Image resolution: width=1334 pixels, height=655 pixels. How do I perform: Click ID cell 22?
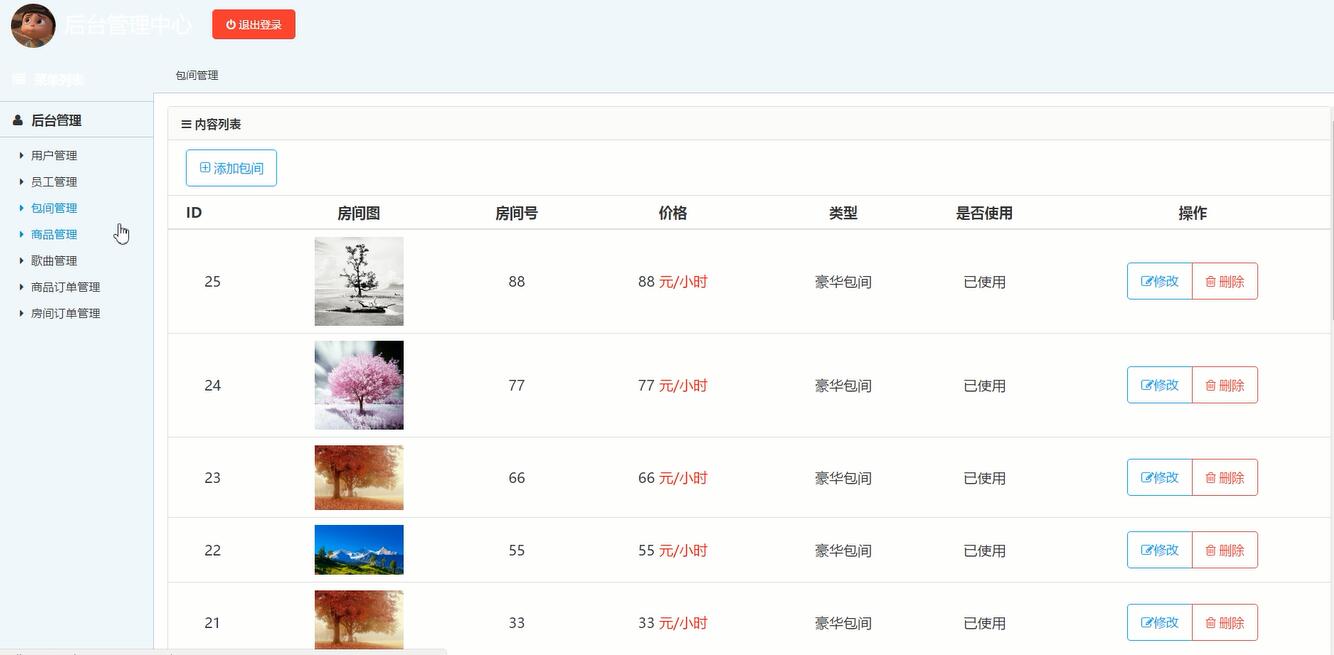[213, 551]
